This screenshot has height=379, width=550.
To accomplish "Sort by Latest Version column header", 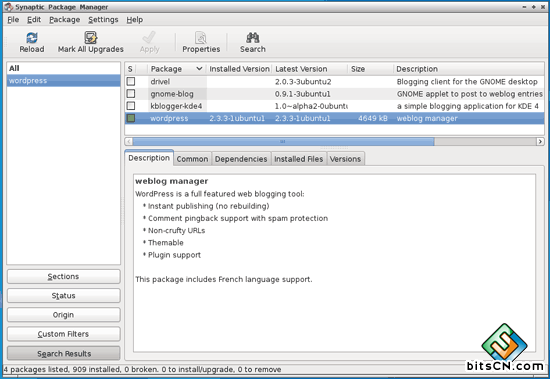I will [310, 69].
